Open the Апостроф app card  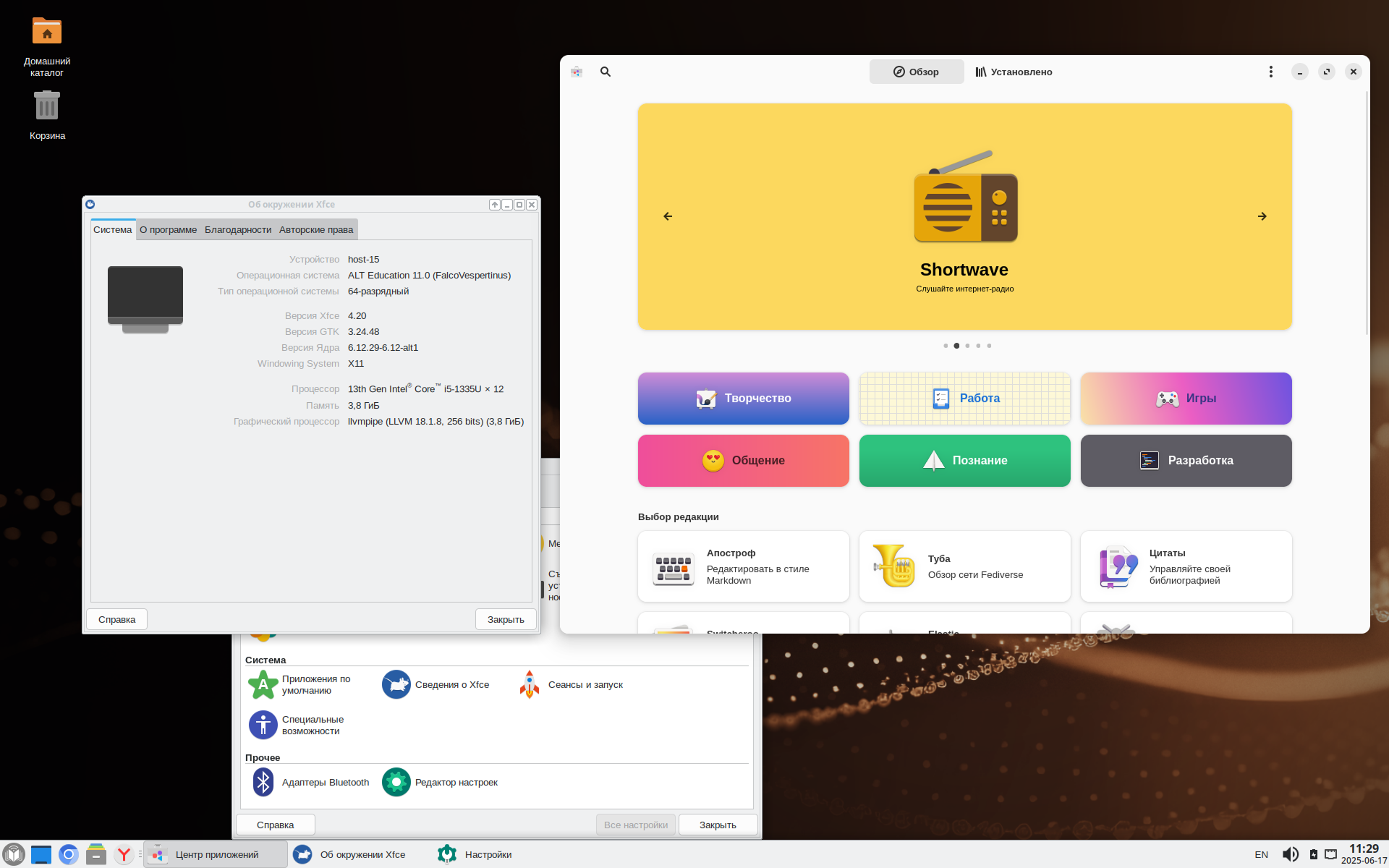[x=743, y=566]
